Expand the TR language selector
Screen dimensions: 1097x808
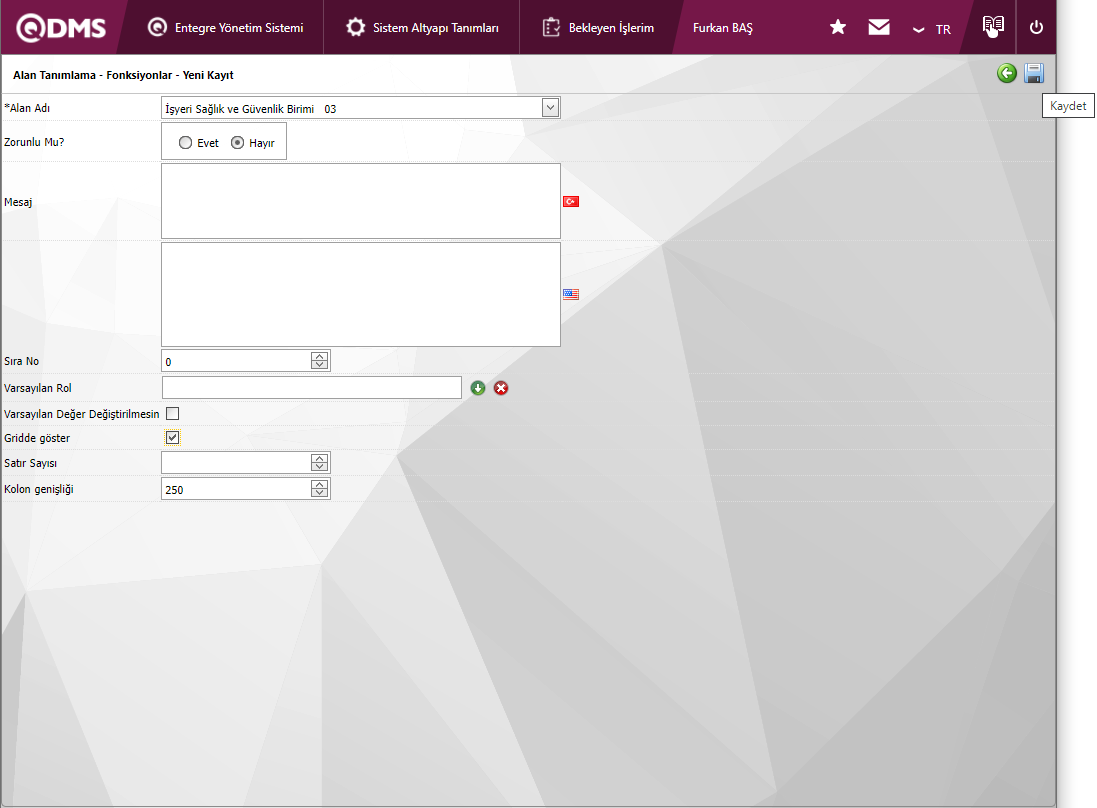pyautogui.click(x=932, y=29)
